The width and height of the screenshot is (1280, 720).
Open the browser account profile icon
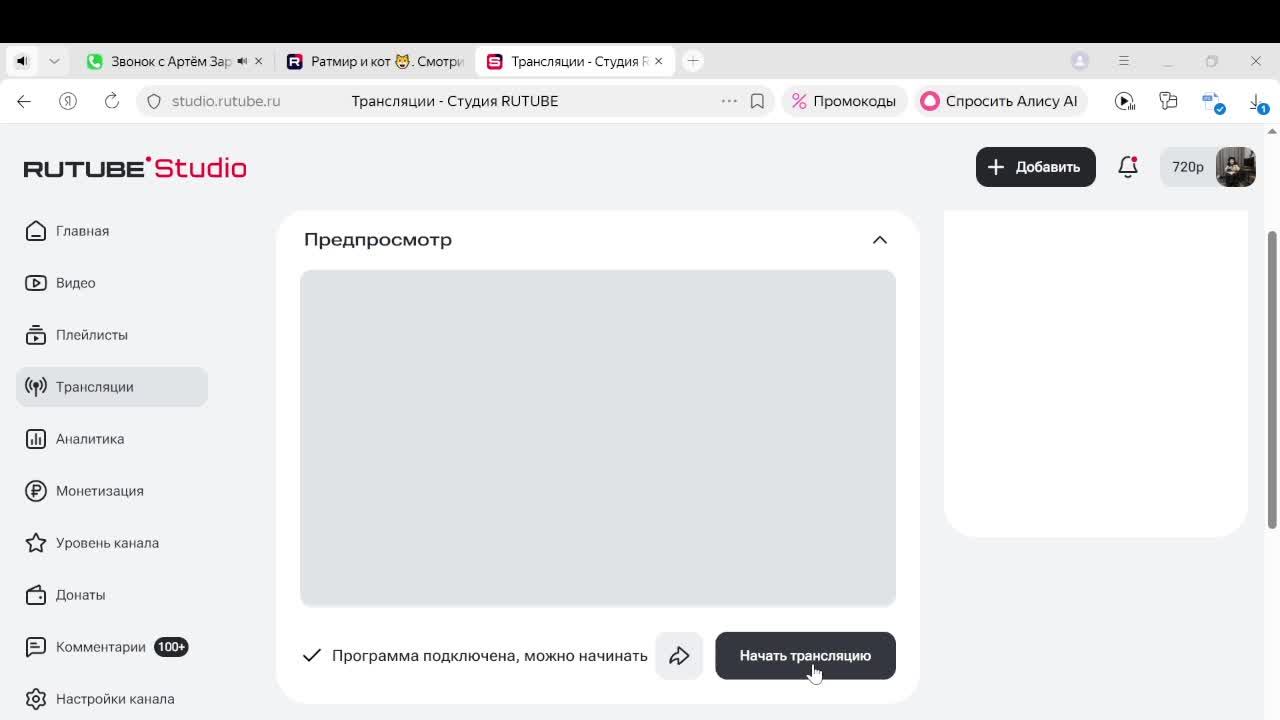point(1080,61)
